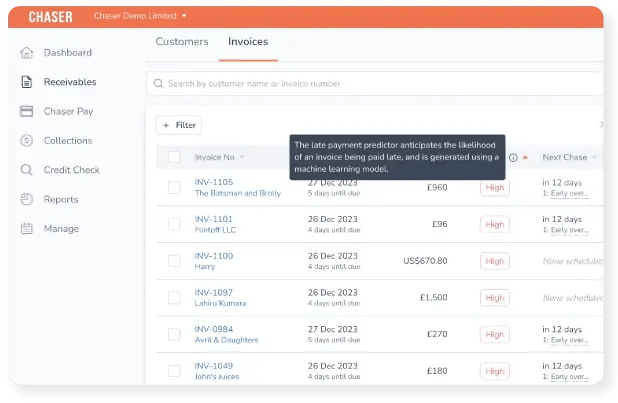Screen dimensions: 618x403
Task: Open invoice INV-1097 link
Action: [x=214, y=293]
